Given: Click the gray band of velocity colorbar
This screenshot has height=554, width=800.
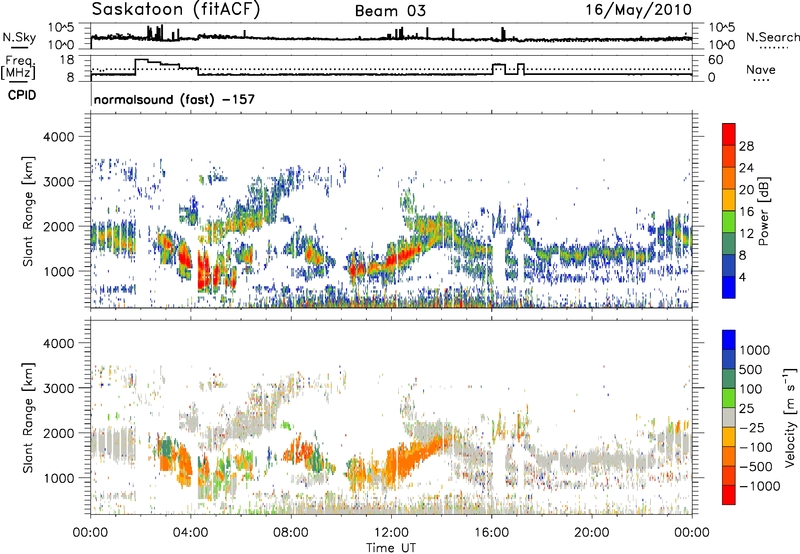Looking at the screenshot, I should 729,417.
